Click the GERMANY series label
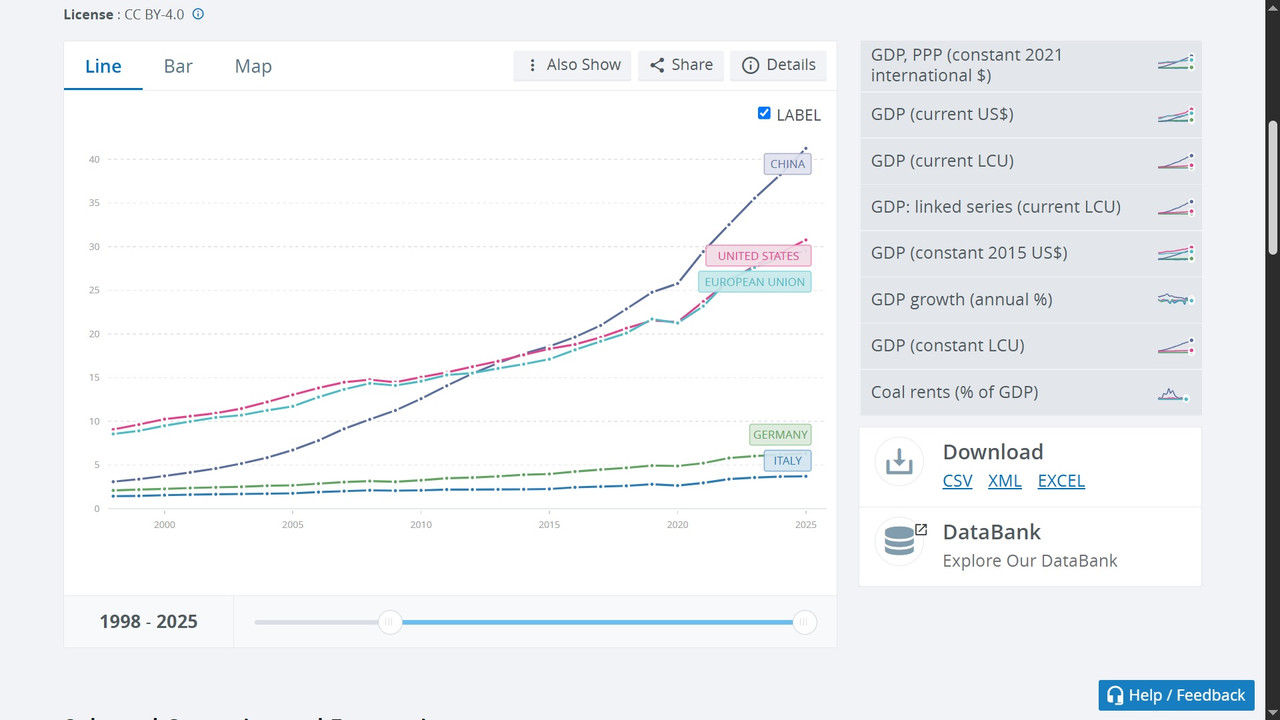 (x=780, y=435)
